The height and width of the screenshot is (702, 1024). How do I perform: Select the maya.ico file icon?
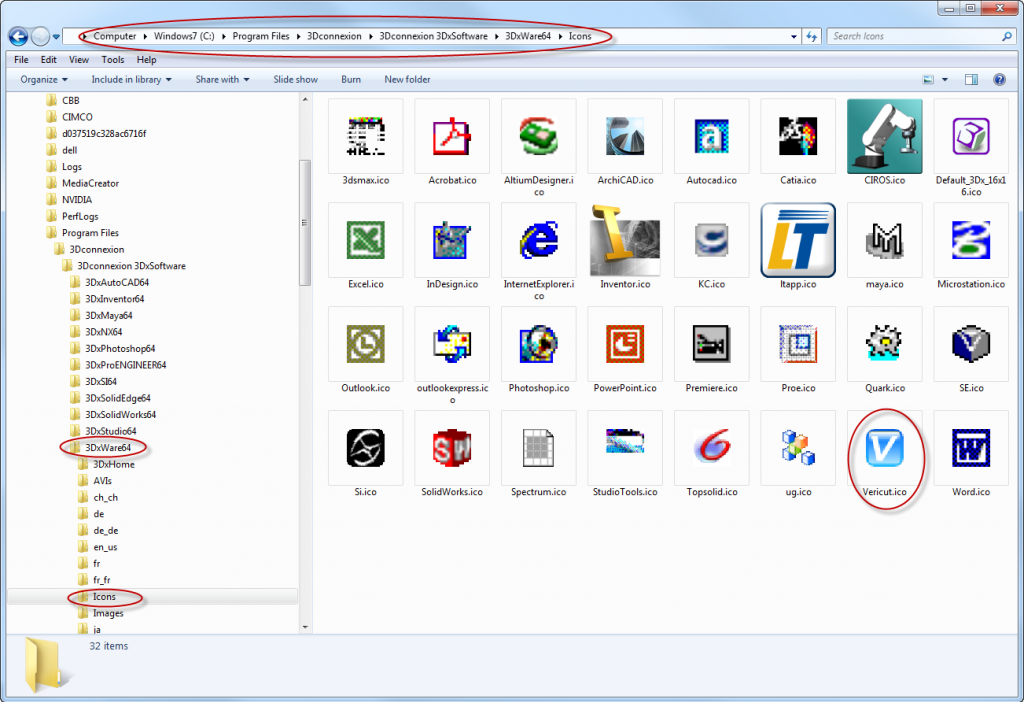(x=885, y=240)
